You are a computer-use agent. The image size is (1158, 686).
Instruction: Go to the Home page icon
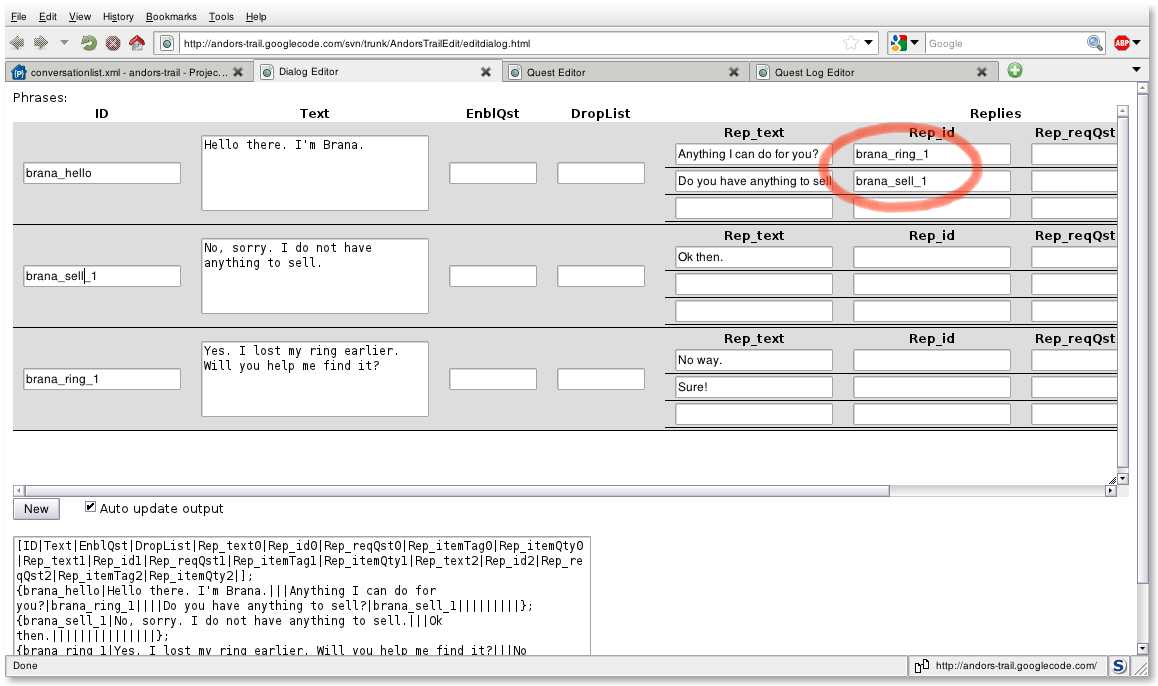click(137, 43)
